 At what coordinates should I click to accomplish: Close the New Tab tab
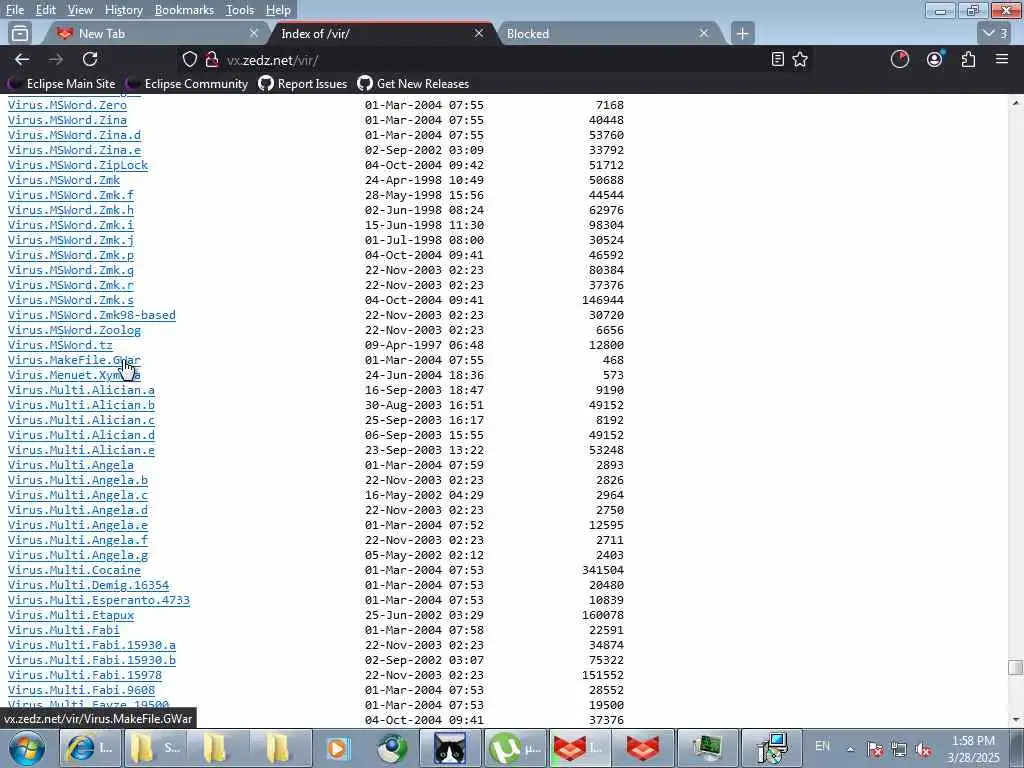tap(254, 33)
